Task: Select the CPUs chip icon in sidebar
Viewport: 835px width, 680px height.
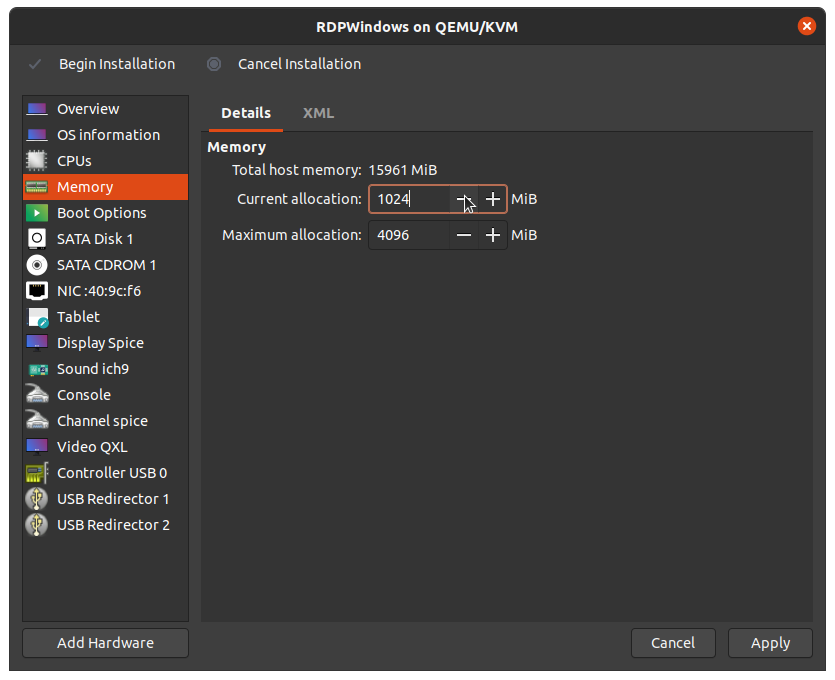Action: [x=37, y=161]
